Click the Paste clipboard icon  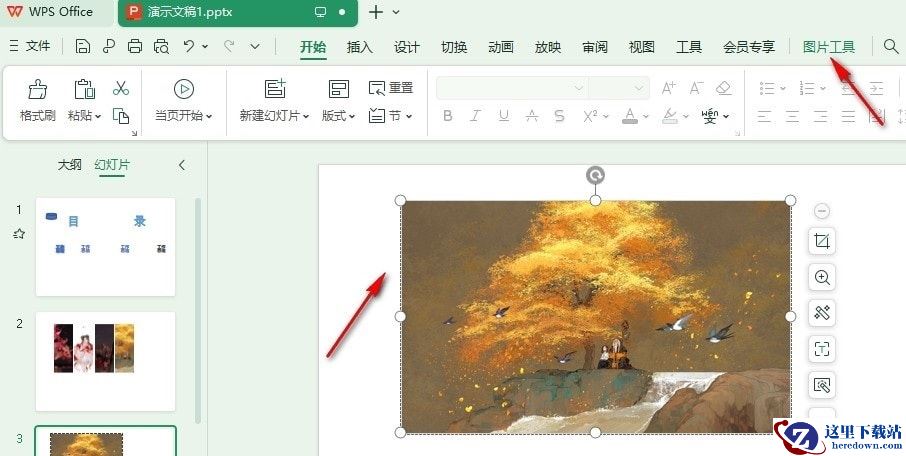[84, 90]
